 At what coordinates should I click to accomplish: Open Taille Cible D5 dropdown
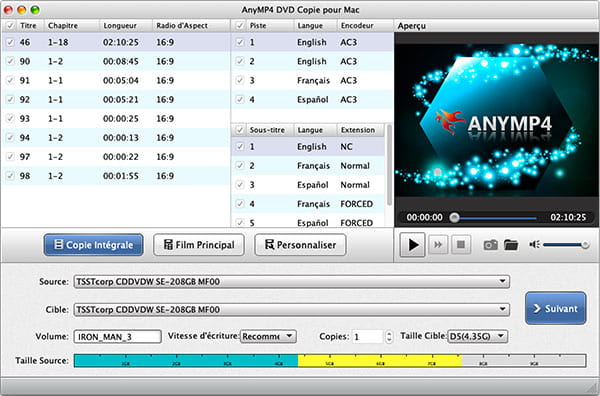tap(478, 337)
